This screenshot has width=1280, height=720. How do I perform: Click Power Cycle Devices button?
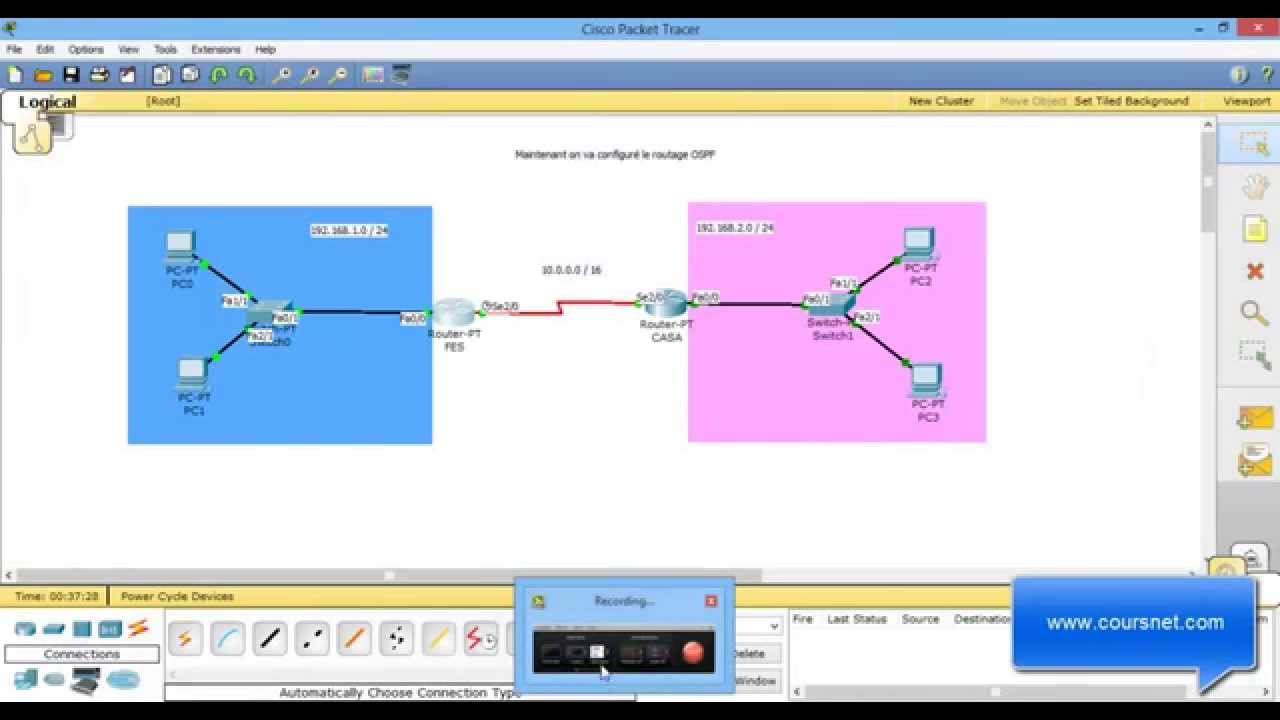(x=177, y=596)
